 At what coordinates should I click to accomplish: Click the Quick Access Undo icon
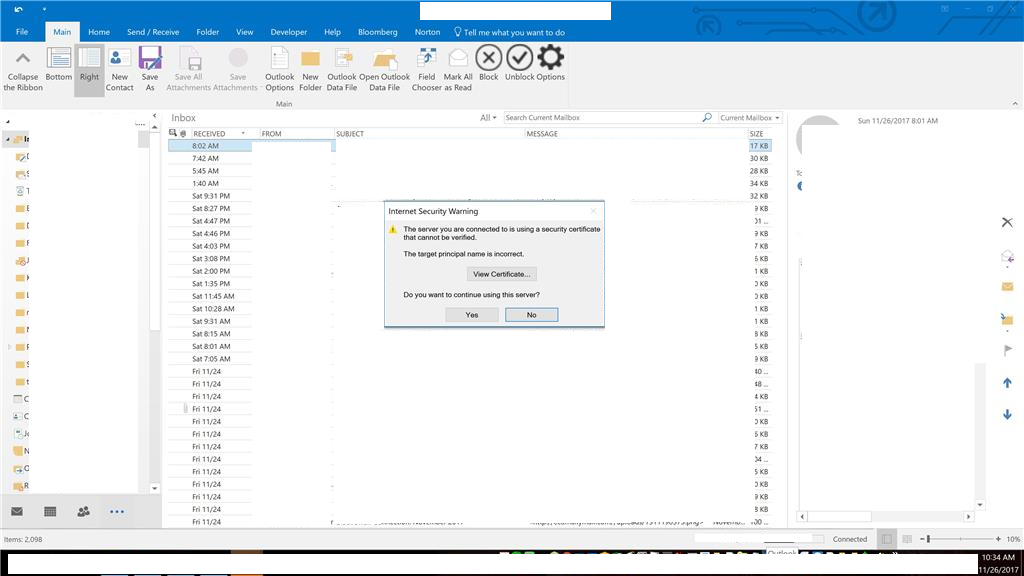pos(18,9)
